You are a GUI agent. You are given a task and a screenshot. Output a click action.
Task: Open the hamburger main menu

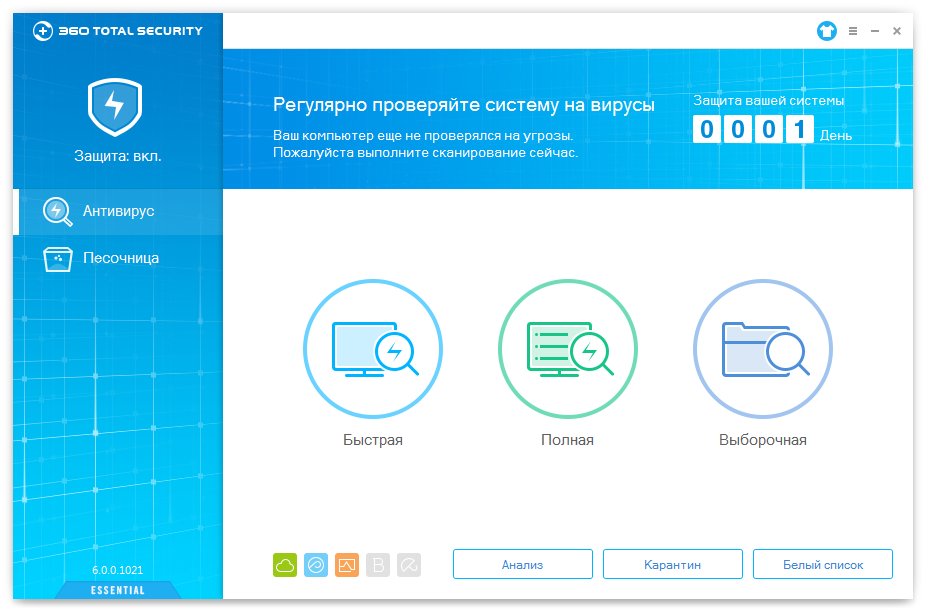point(853,31)
